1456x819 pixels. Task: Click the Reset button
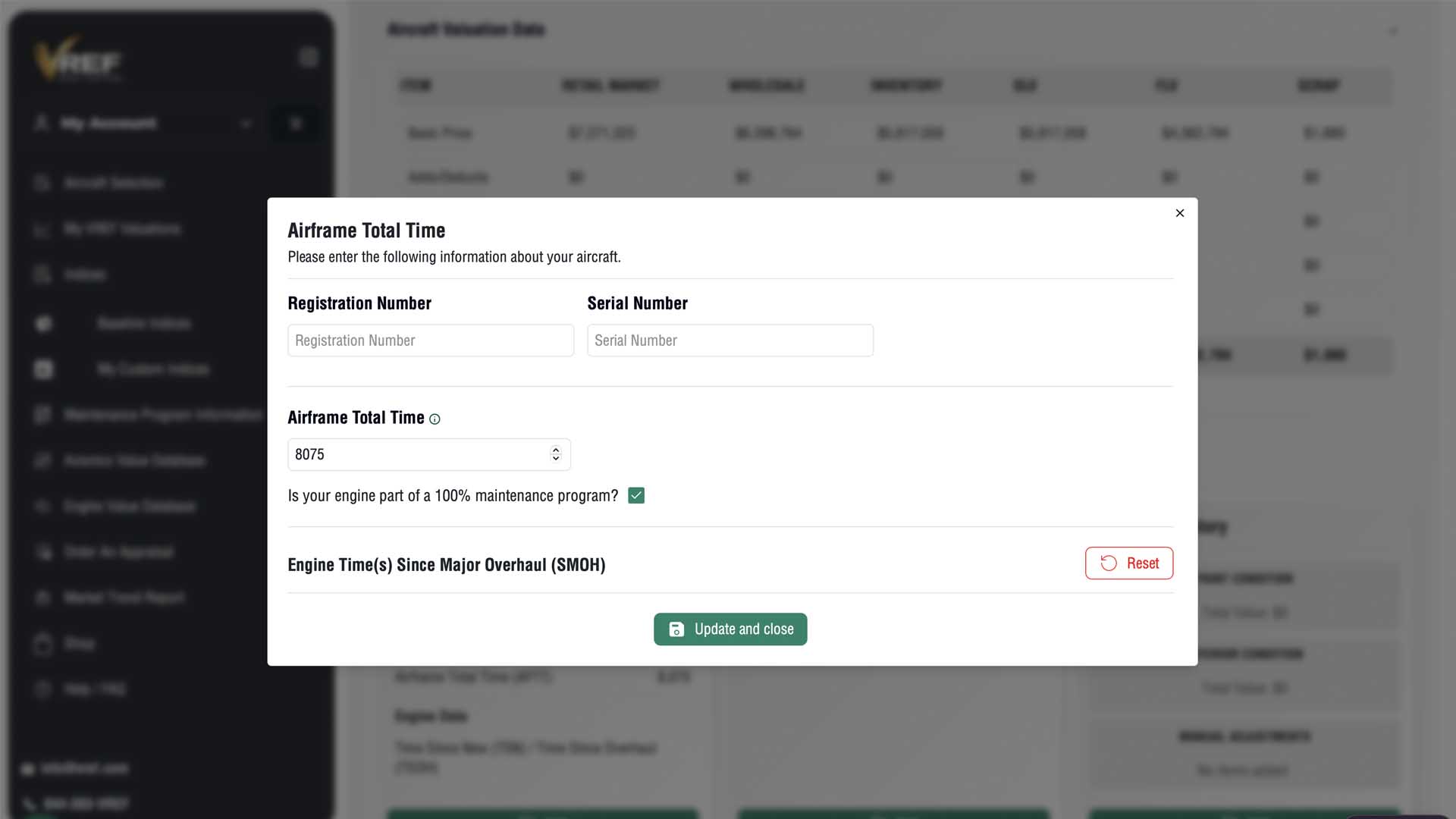1129,563
